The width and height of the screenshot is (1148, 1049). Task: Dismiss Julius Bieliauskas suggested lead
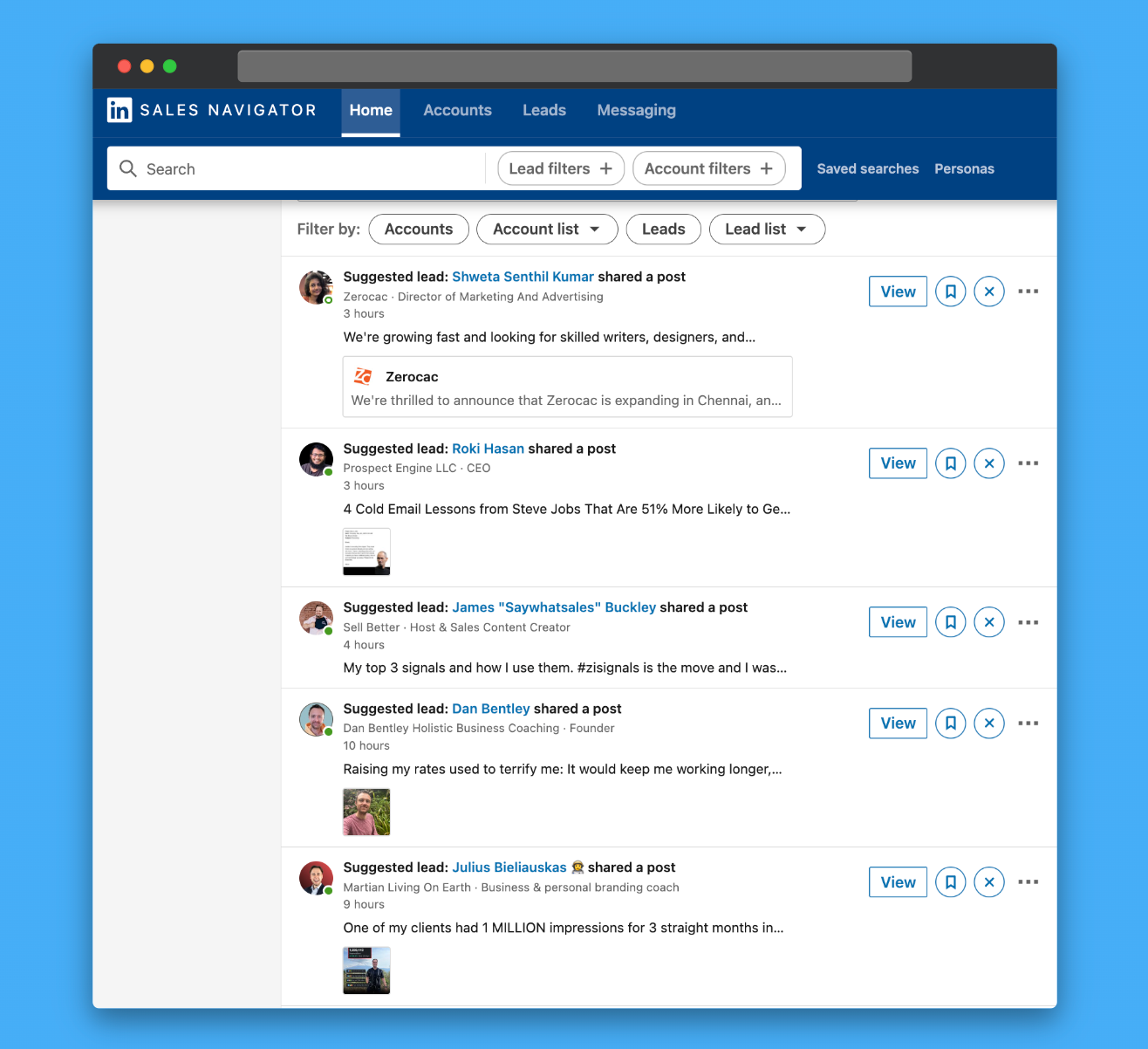pyautogui.click(x=989, y=882)
